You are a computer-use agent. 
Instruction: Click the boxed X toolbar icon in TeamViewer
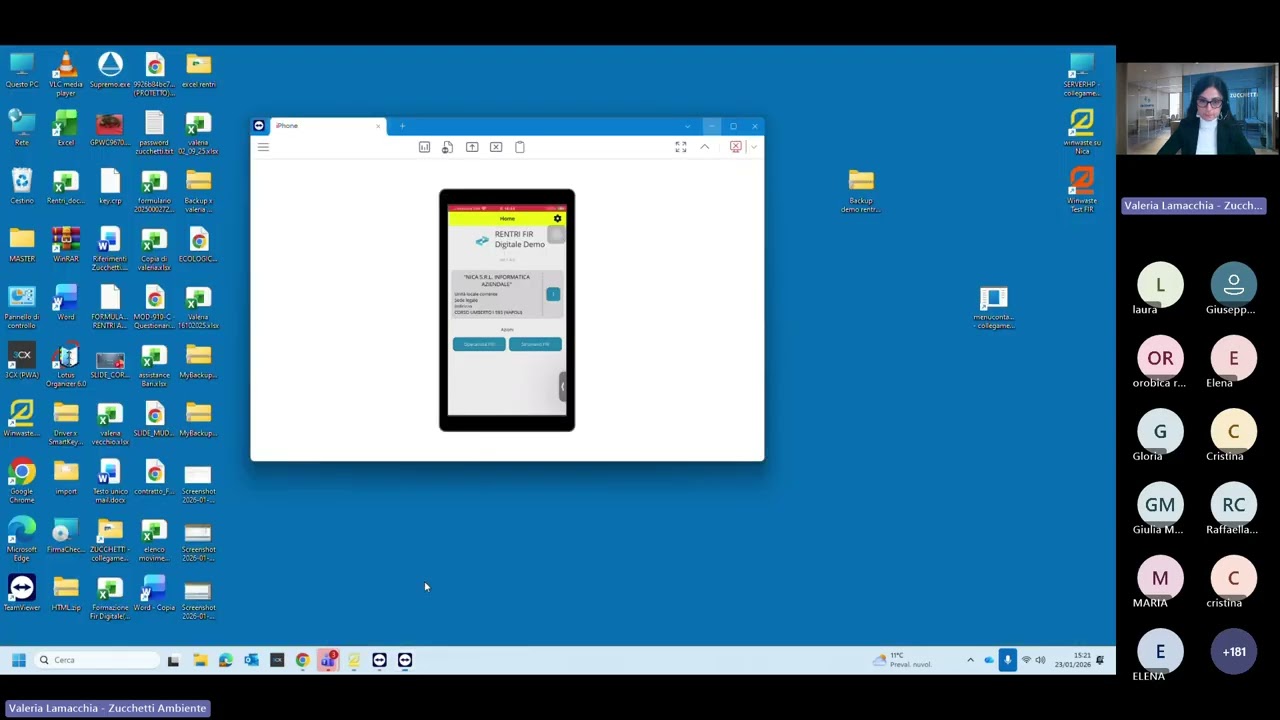496,147
